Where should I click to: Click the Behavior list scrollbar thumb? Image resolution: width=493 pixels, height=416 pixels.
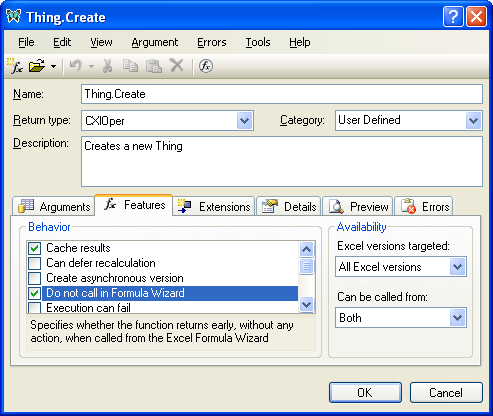306,266
